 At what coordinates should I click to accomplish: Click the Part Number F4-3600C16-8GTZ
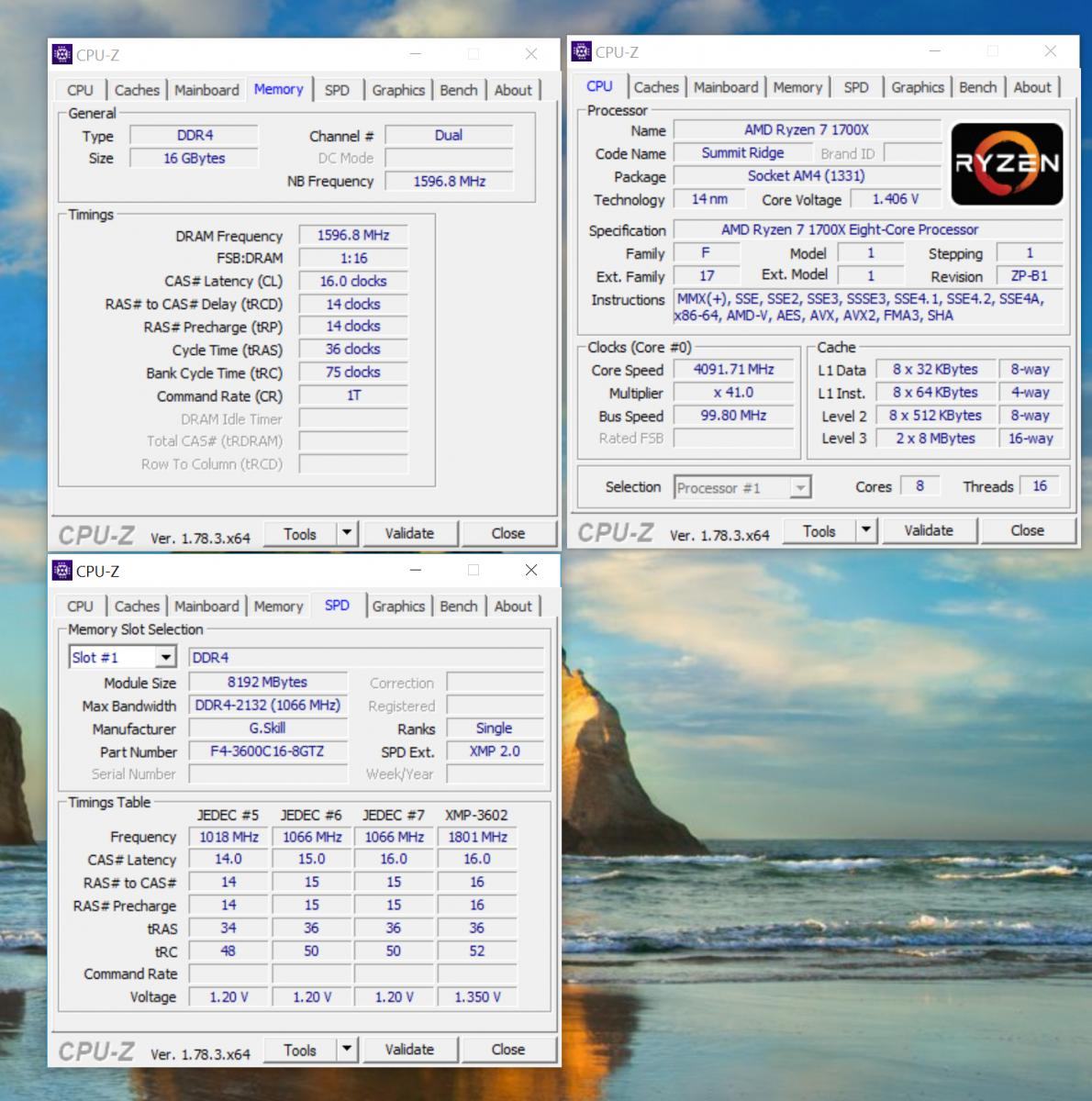pos(268,751)
